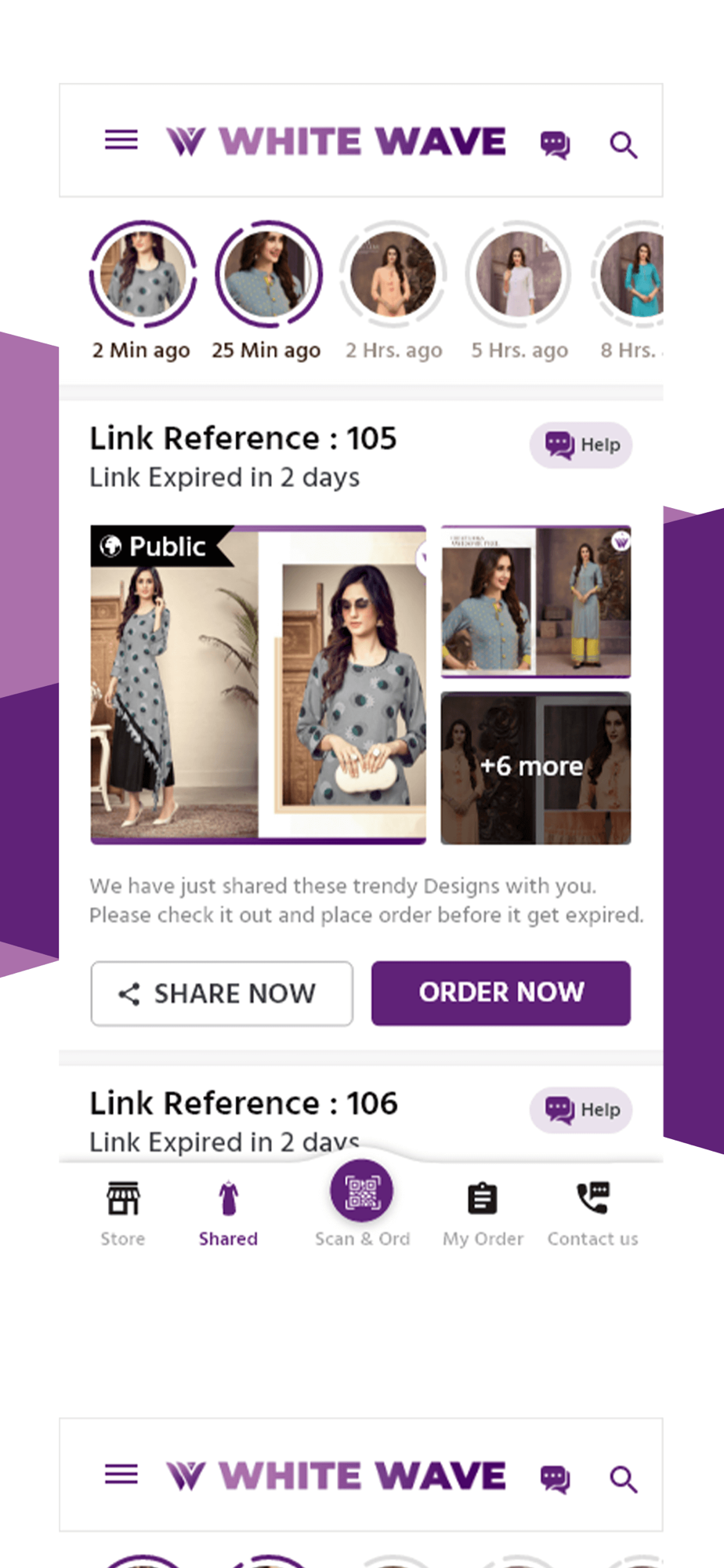This screenshot has height=1568, width=724.
Task: Open chat icon in top header
Action: (555, 144)
